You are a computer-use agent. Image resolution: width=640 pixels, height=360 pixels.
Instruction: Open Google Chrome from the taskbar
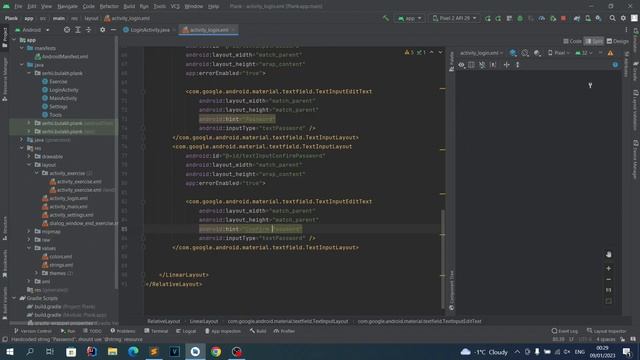(216, 351)
